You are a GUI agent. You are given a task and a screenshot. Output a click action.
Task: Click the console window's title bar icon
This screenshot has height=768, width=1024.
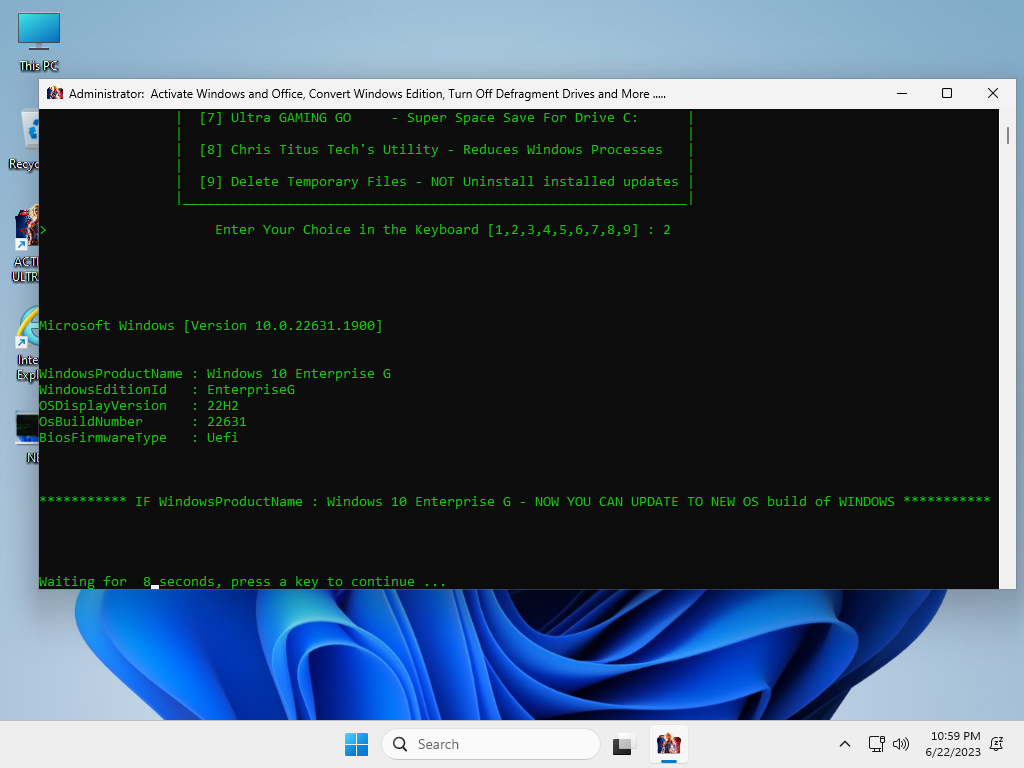click(55, 93)
